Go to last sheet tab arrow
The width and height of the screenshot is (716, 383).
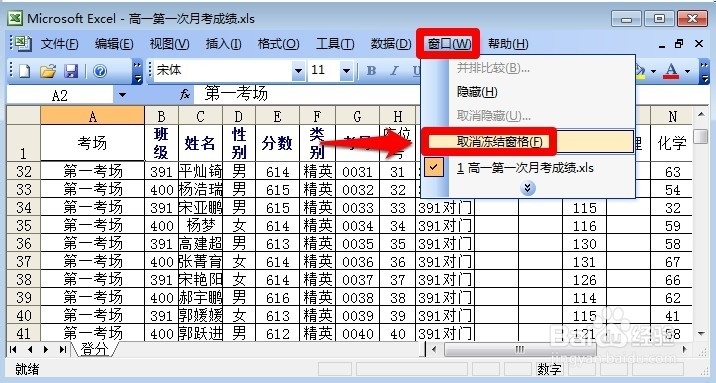click(63, 350)
